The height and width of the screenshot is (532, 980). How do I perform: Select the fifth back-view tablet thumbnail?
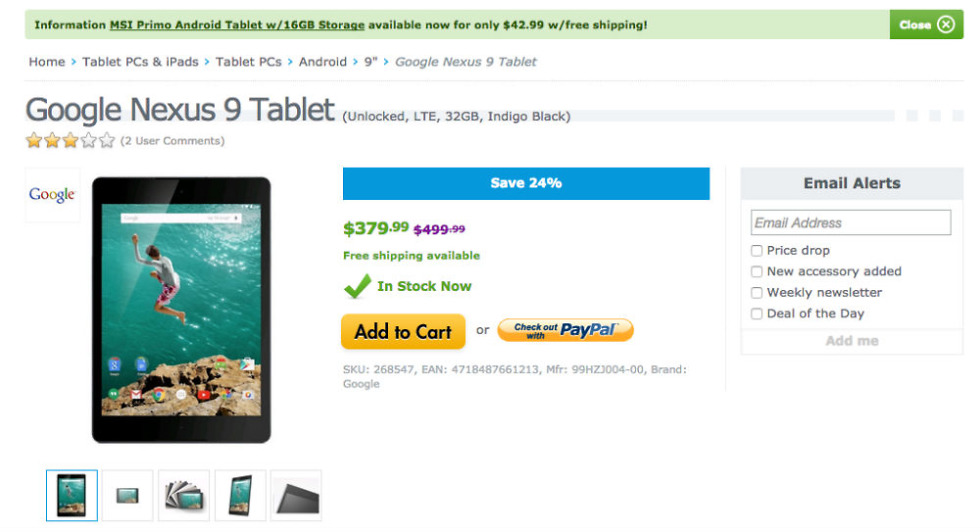[x=296, y=495]
